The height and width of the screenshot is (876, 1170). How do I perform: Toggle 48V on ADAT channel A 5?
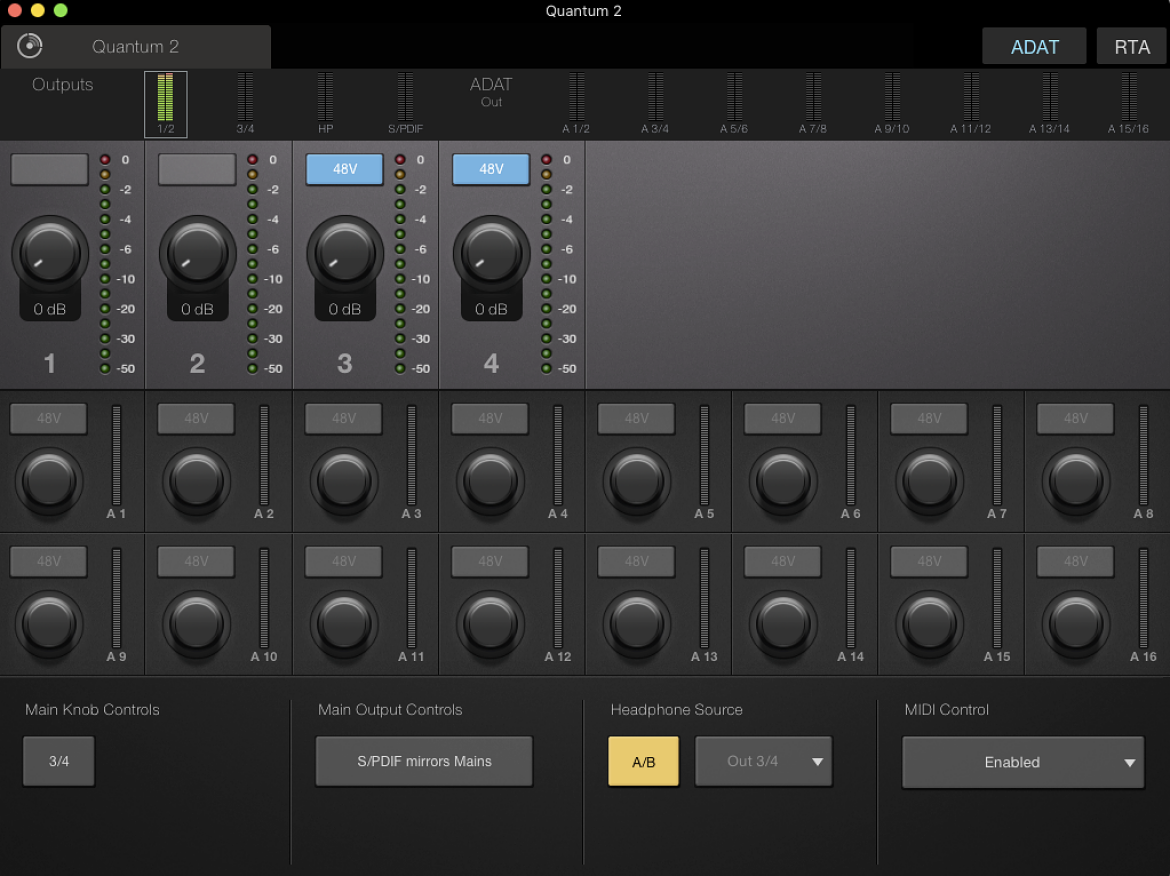pyautogui.click(x=636, y=419)
